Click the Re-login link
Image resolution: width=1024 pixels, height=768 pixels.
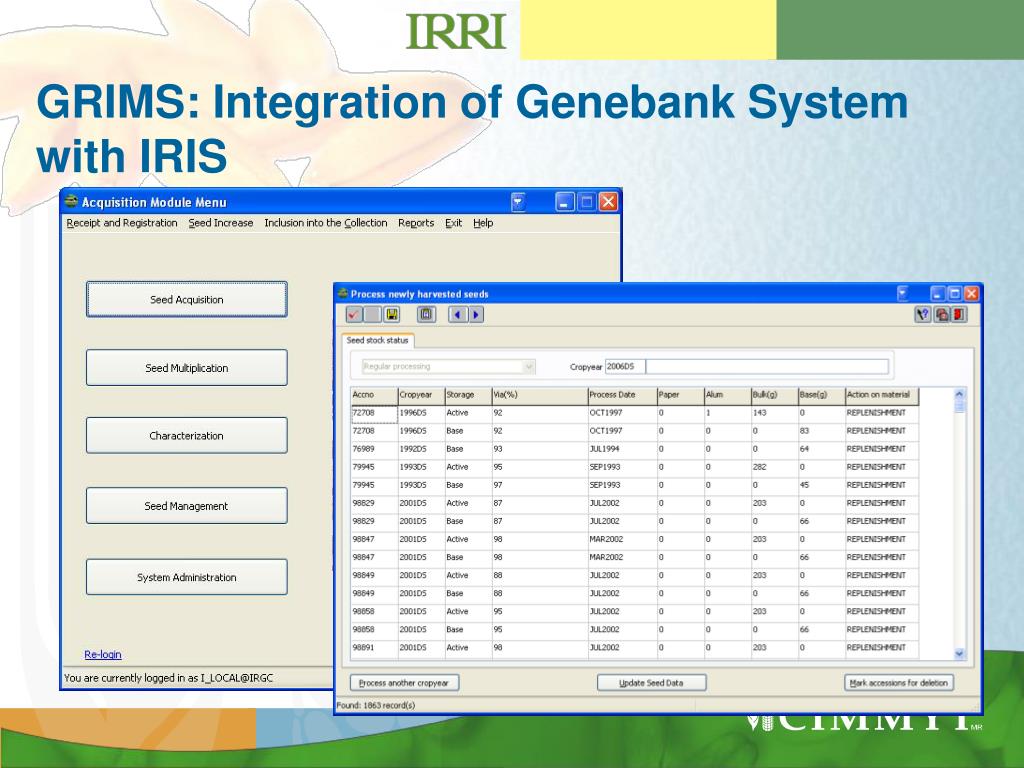pos(103,654)
